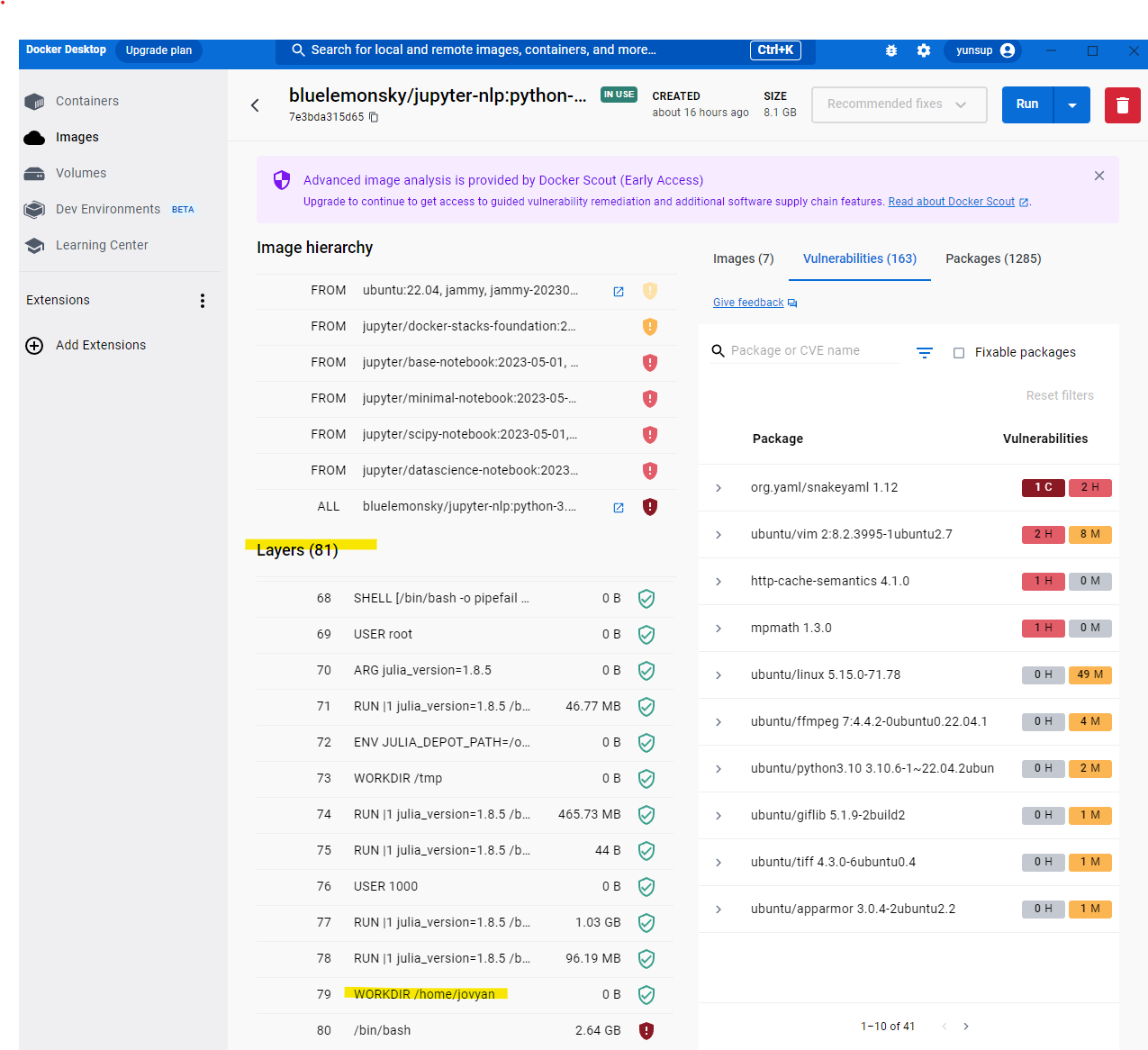
Task: Open Read about Docker Scout link
Action: point(952,202)
